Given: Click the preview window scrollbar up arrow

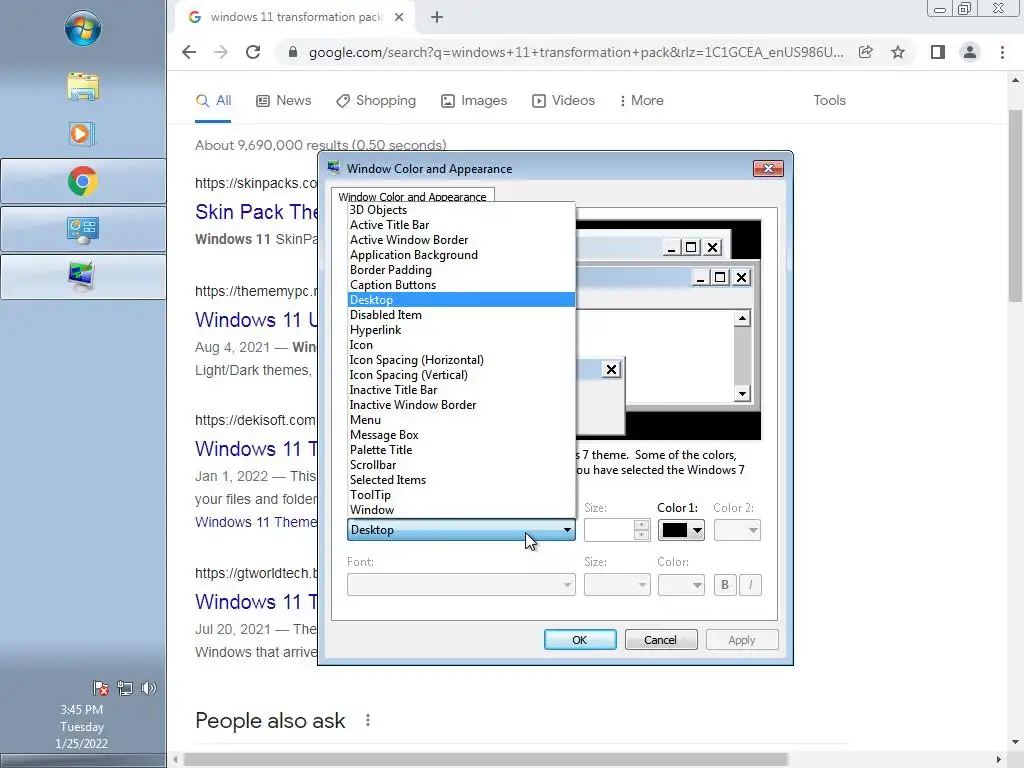Looking at the screenshot, I should tap(742, 319).
